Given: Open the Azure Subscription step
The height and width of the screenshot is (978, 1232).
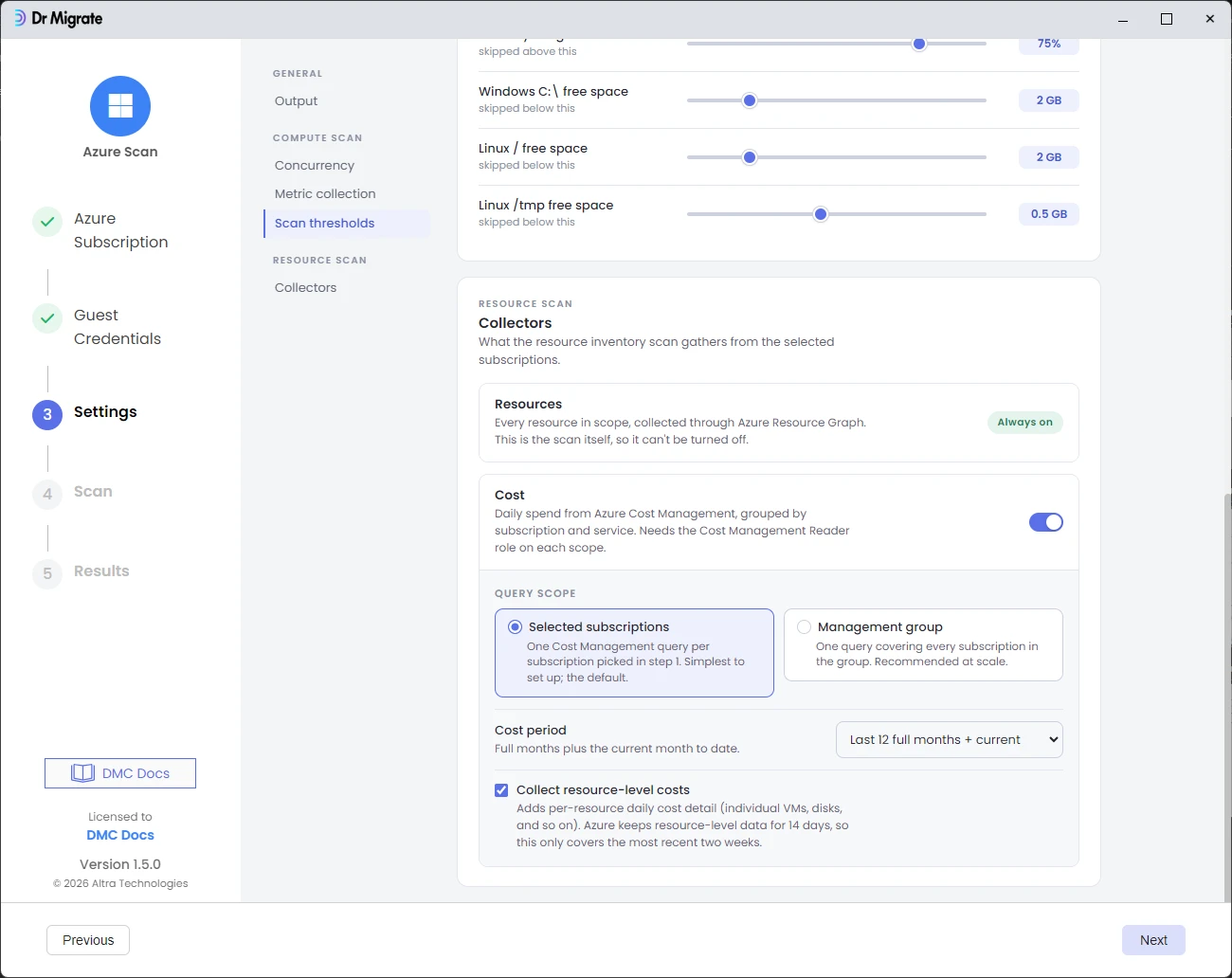Looking at the screenshot, I should point(121,230).
